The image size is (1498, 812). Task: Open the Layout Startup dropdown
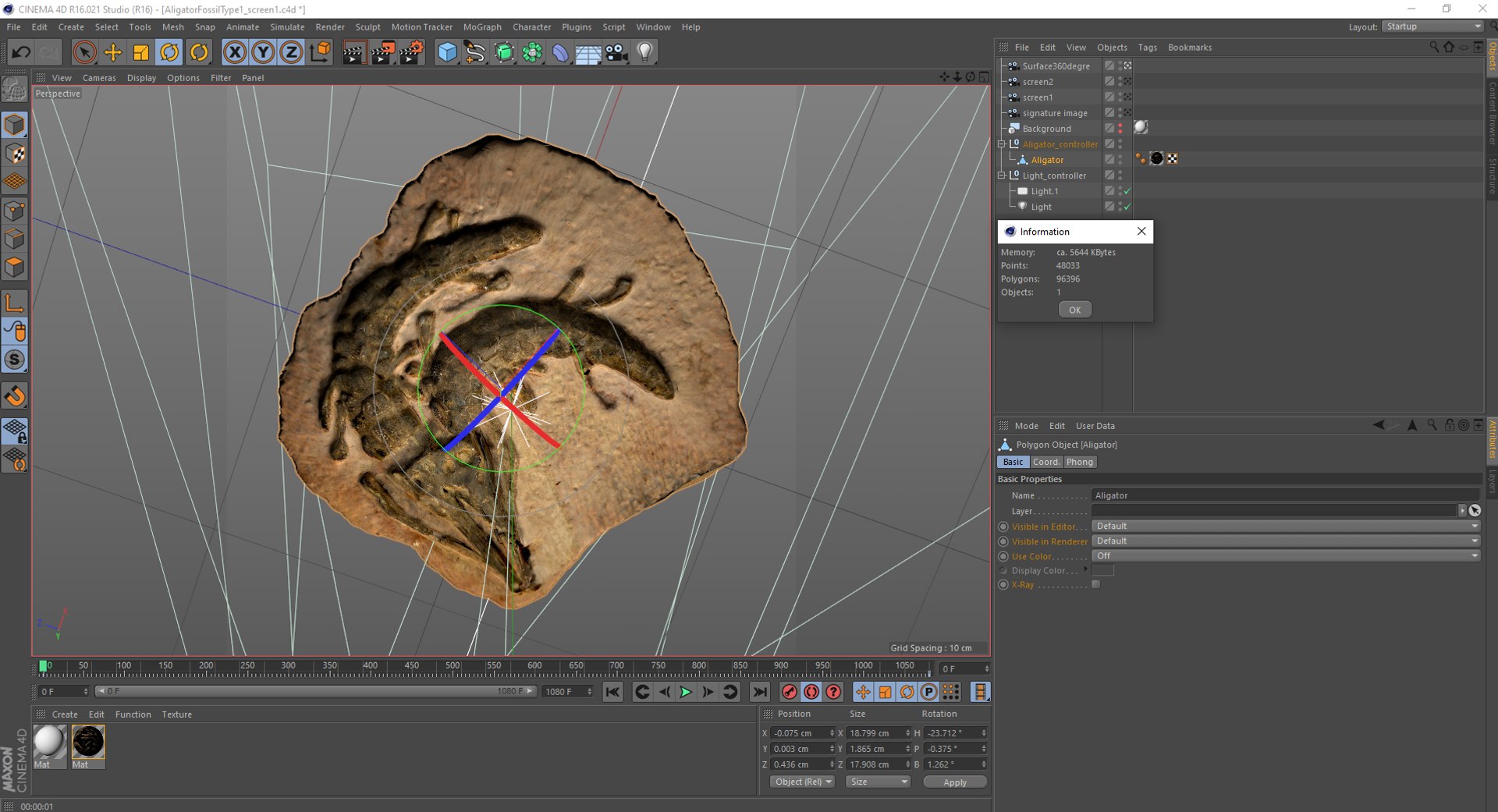pyautogui.click(x=1432, y=27)
